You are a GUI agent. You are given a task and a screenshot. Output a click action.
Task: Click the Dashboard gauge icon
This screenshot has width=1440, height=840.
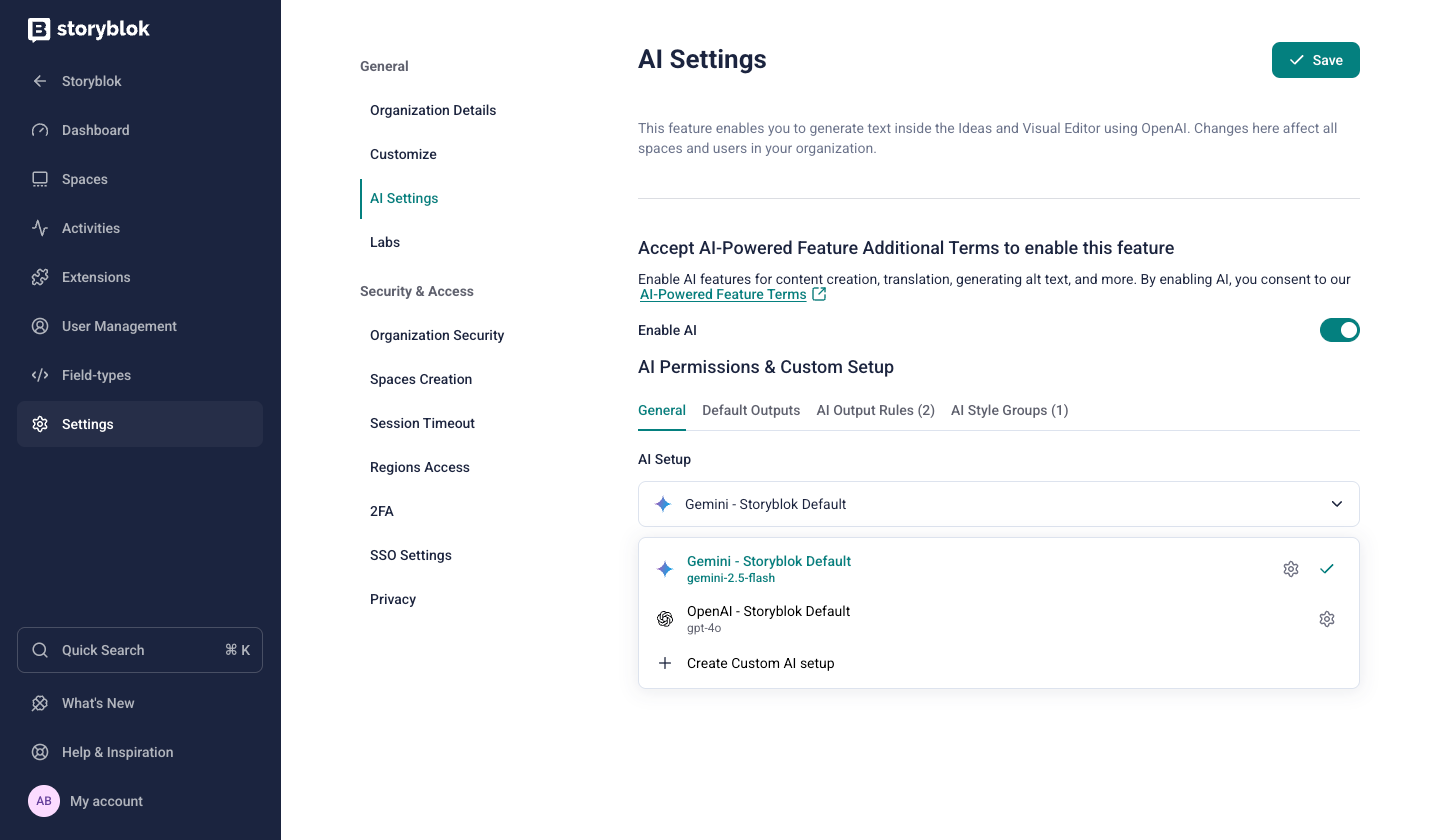(x=40, y=130)
